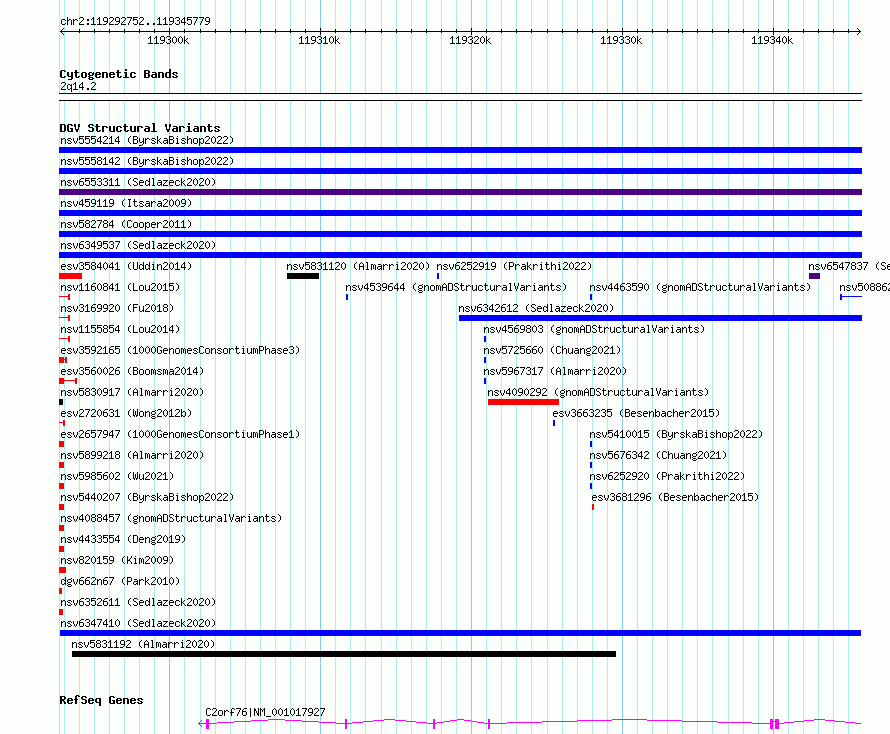The width and height of the screenshot is (890, 734).
Task: Select esv2720631 (Wong2012b) label
Action: click(126, 413)
